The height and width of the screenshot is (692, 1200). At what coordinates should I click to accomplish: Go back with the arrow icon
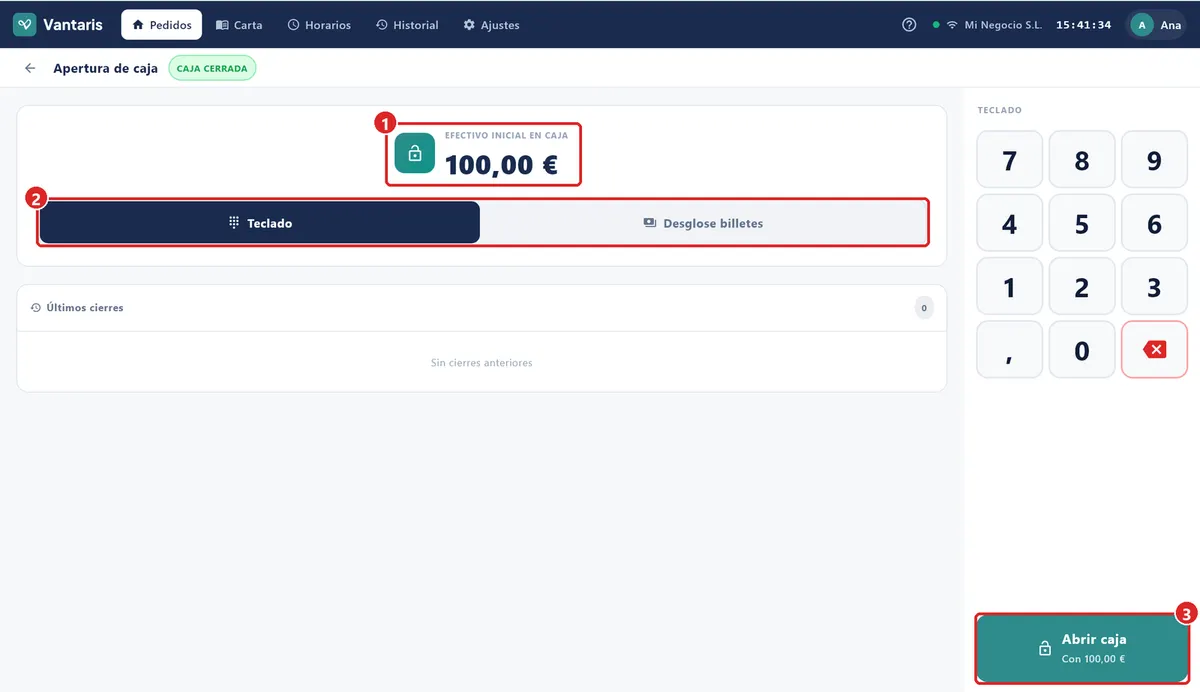point(30,68)
